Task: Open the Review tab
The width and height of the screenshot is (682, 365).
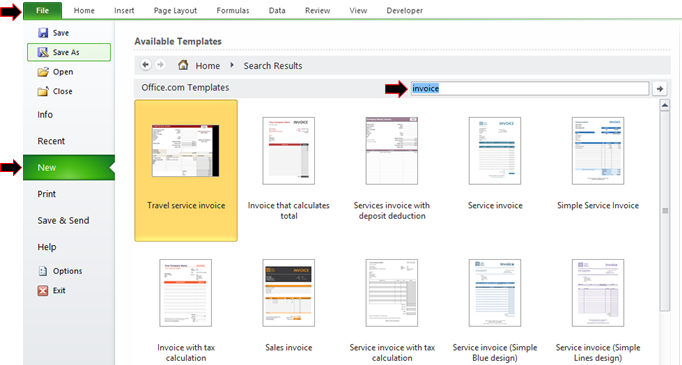Action: point(318,10)
